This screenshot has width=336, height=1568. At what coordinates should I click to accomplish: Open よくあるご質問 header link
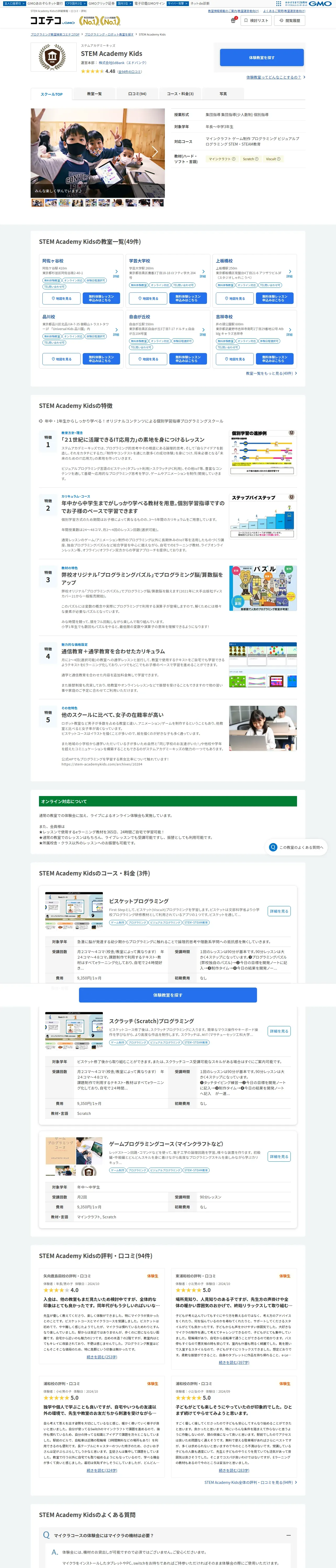click(x=284, y=11)
